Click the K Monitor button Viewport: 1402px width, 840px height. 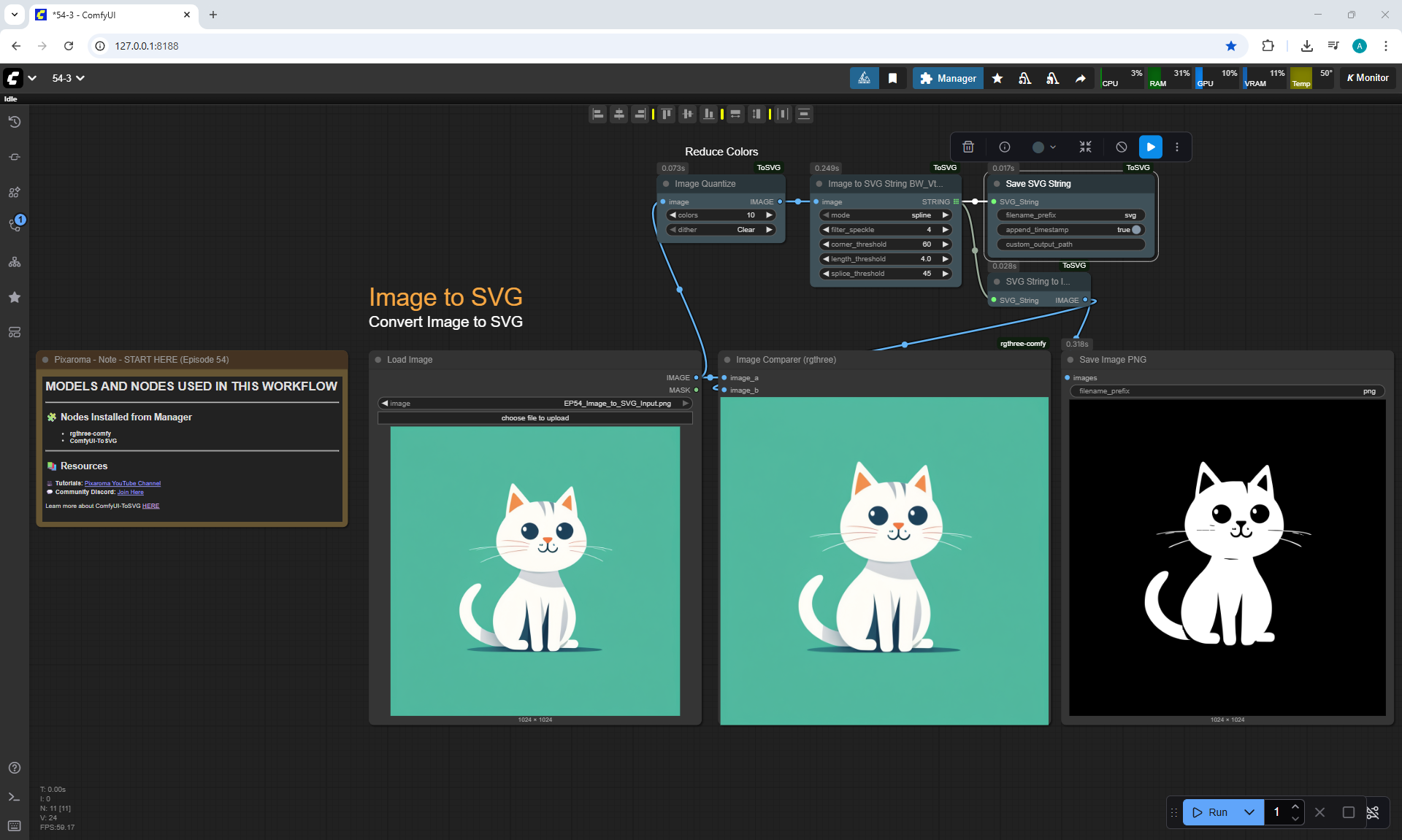(1368, 78)
